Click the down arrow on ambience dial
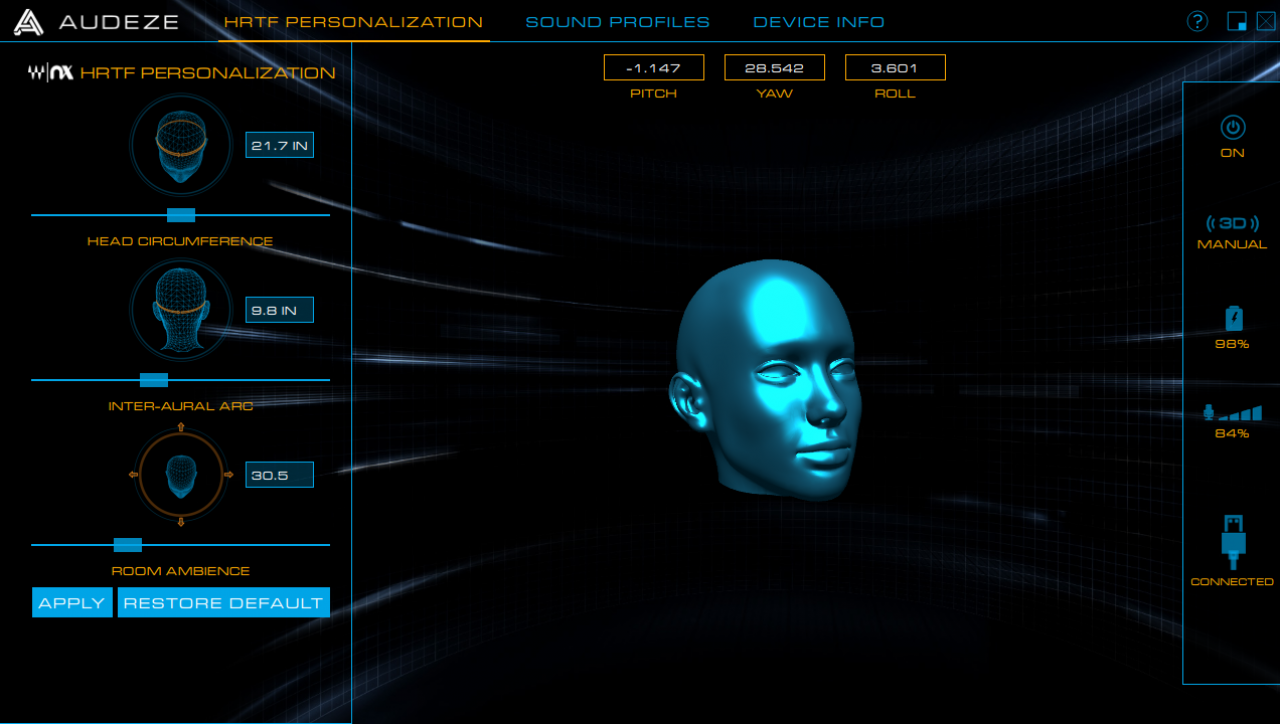This screenshot has height=724, width=1280. coord(181,521)
